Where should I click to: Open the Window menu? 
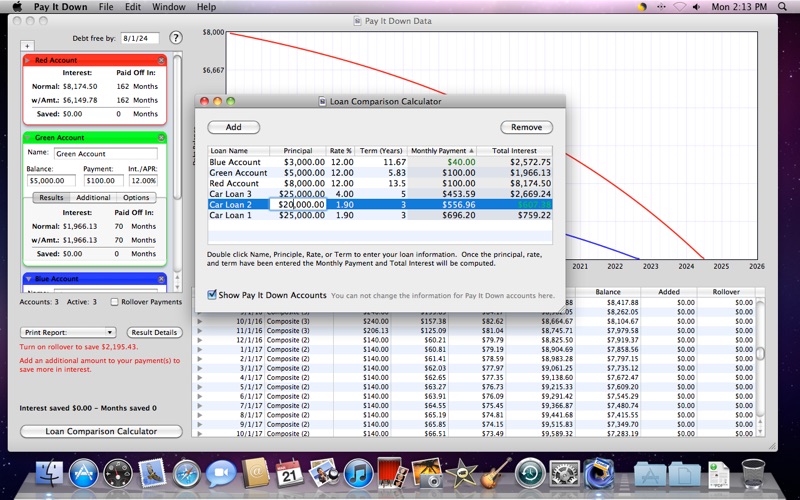point(169,7)
